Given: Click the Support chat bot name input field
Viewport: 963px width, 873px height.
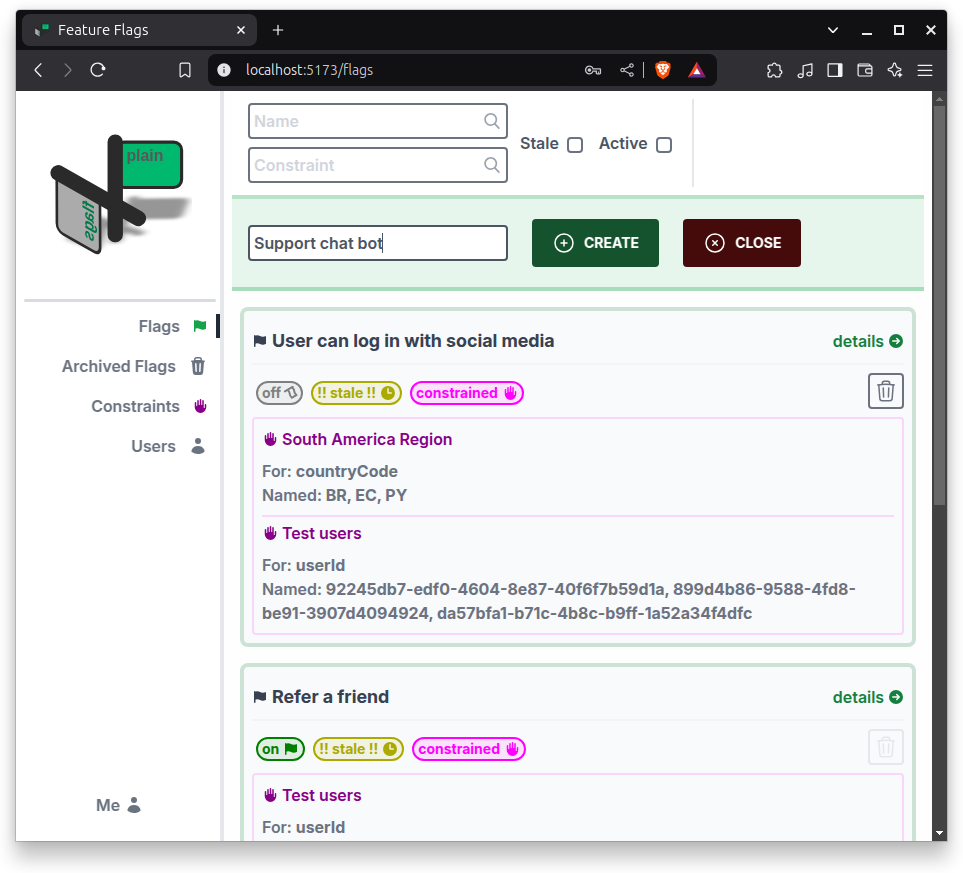Looking at the screenshot, I should (378, 242).
